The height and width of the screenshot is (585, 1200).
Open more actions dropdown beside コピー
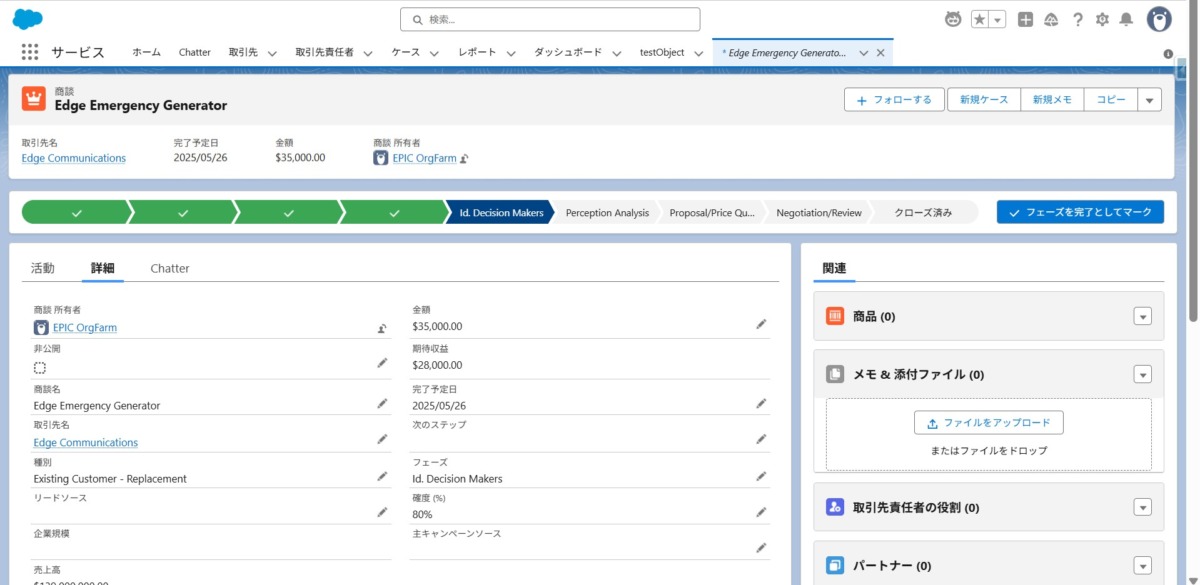[1149, 99]
